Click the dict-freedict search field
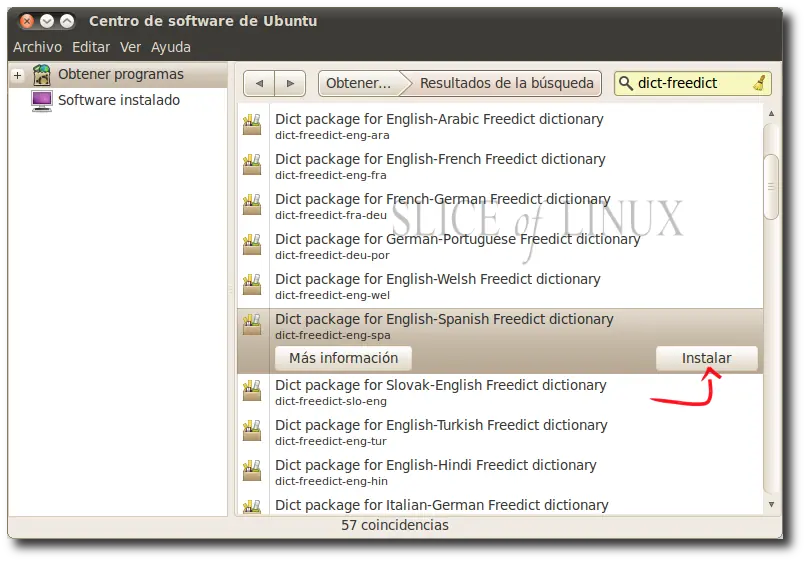 tap(692, 83)
